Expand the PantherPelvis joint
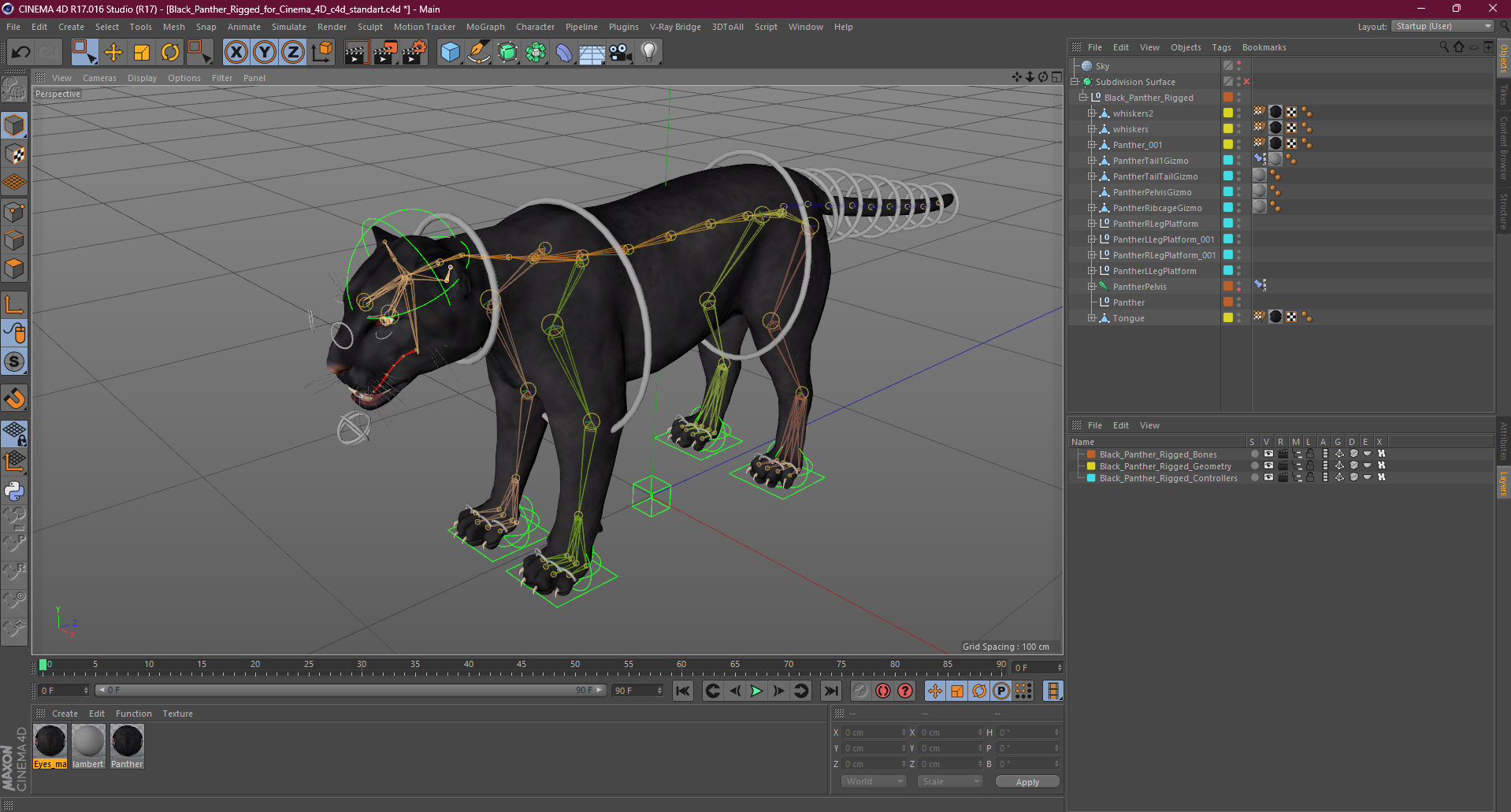This screenshot has width=1511, height=812. click(x=1092, y=287)
